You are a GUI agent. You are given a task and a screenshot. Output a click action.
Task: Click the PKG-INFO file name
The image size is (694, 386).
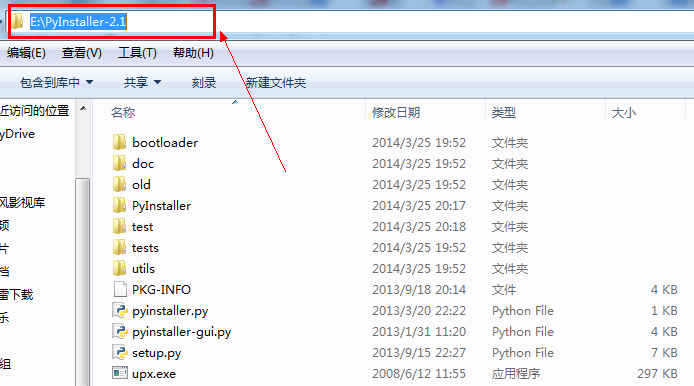click(x=162, y=290)
